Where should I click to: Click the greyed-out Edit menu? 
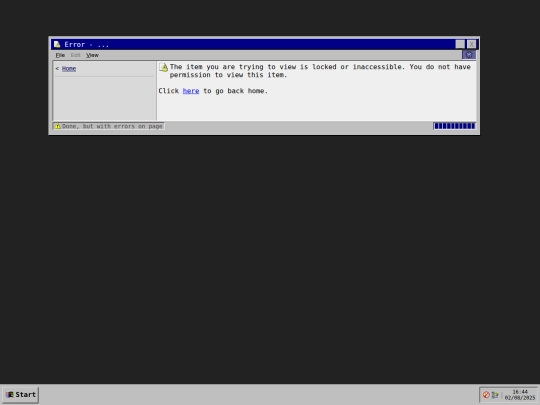pyautogui.click(x=75, y=55)
